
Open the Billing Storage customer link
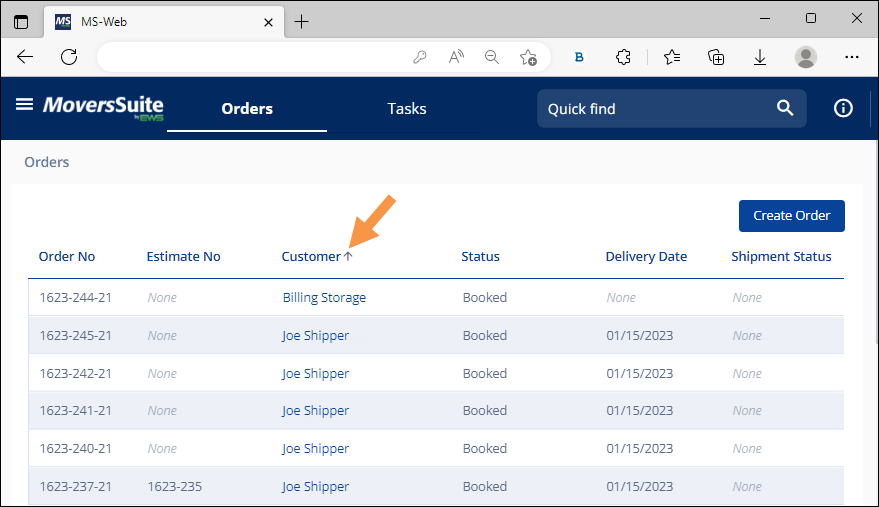[324, 297]
